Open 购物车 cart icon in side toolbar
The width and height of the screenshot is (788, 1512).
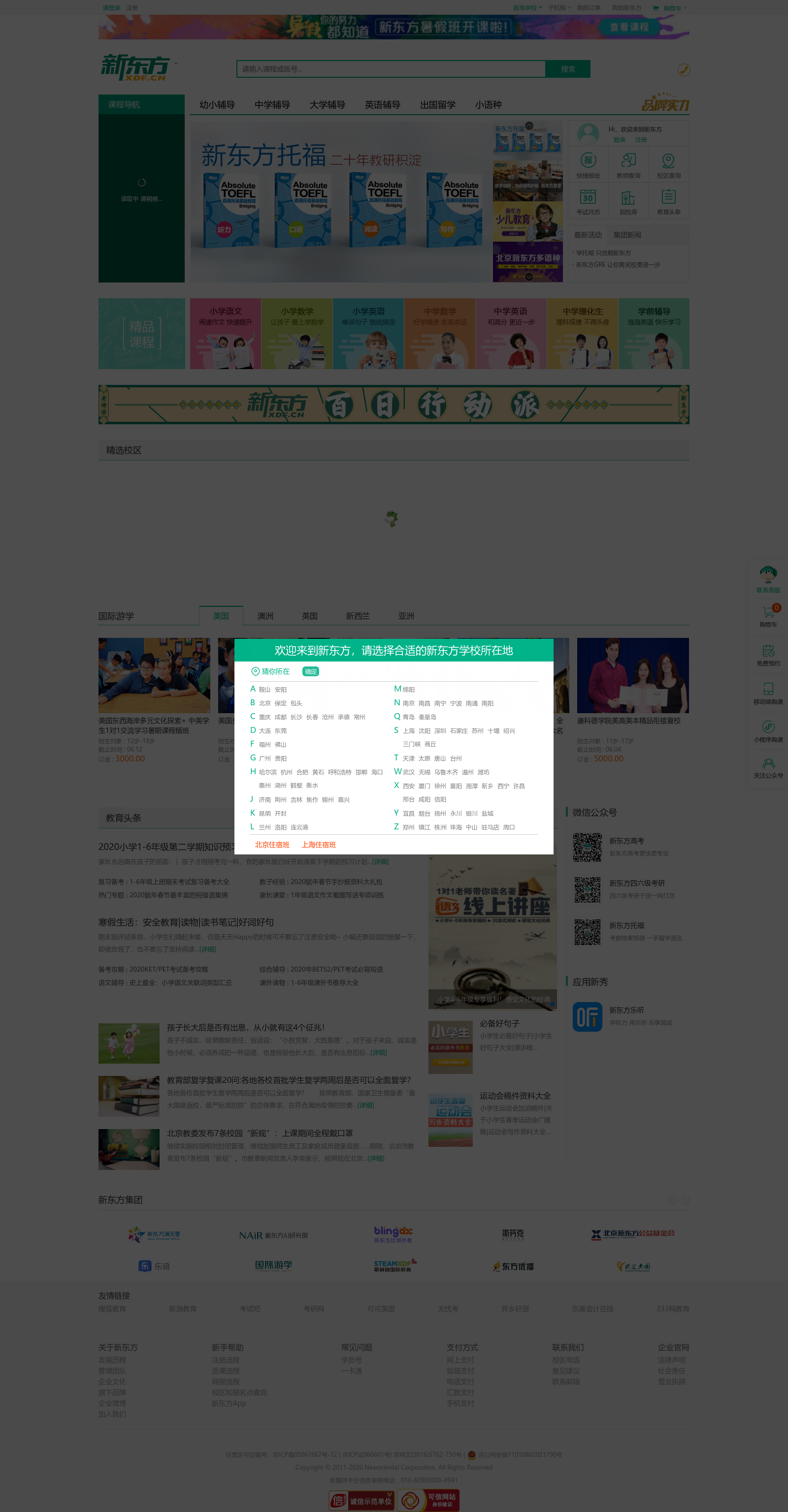tap(768, 616)
